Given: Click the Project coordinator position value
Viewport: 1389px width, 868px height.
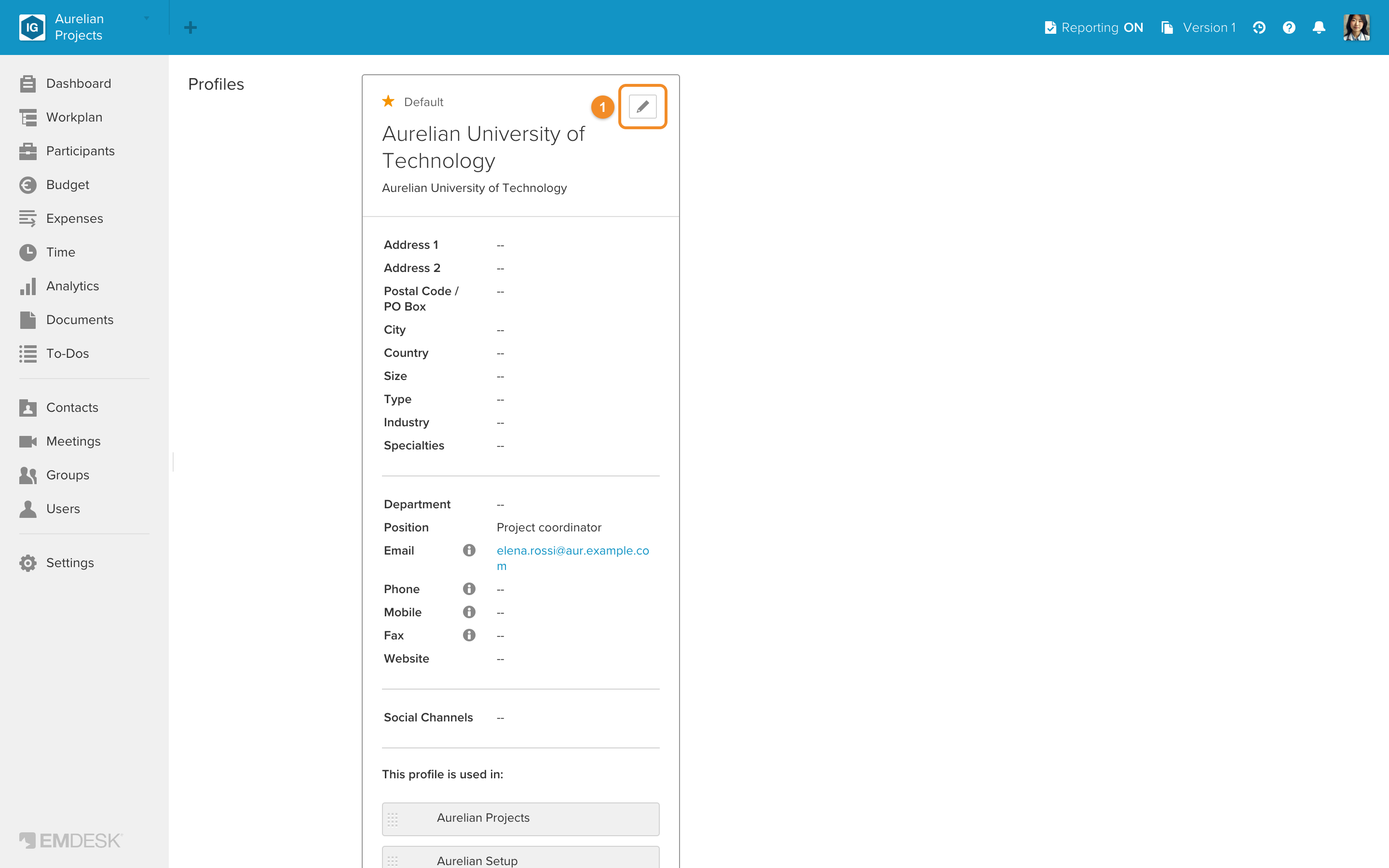Looking at the screenshot, I should pyautogui.click(x=549, y=528).
